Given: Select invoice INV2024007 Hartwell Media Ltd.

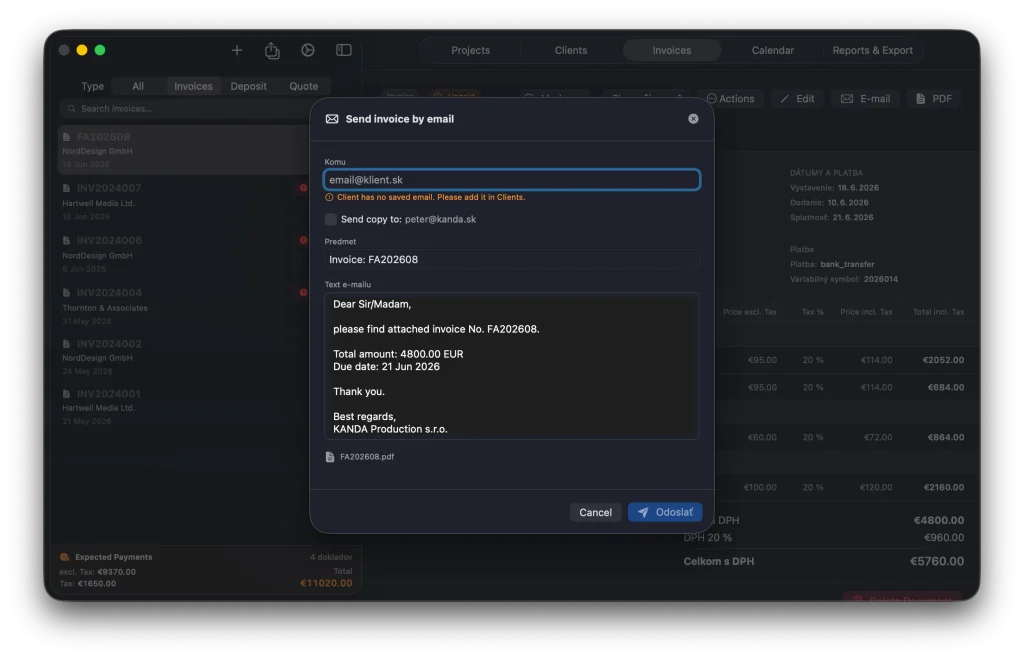Looking at the screenshot, I should point(185,202).
